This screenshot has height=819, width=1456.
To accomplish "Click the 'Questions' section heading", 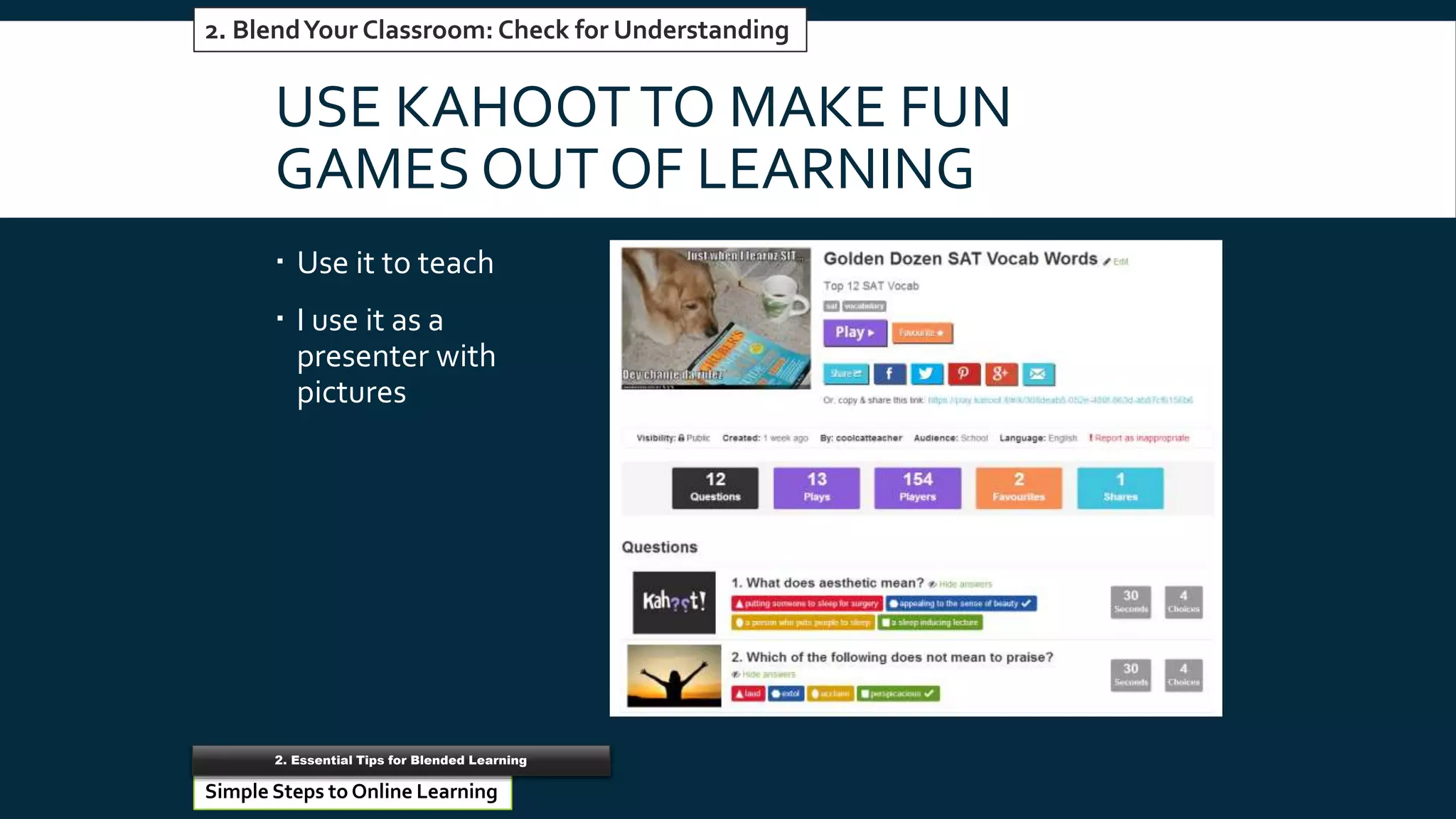I will tap(660, 547).
